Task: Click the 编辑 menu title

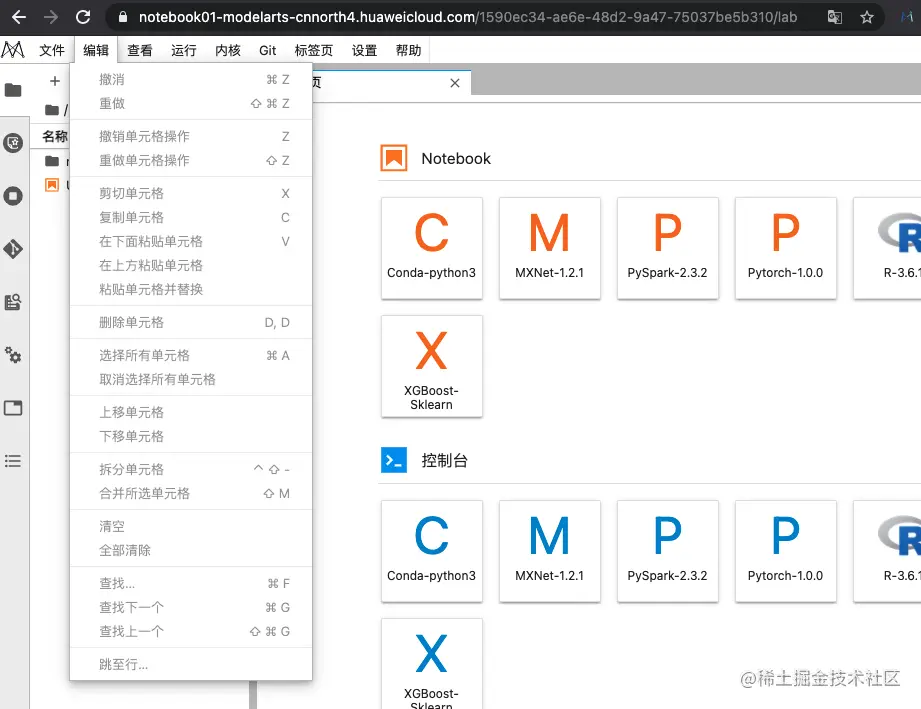Action: pos(96,51)
